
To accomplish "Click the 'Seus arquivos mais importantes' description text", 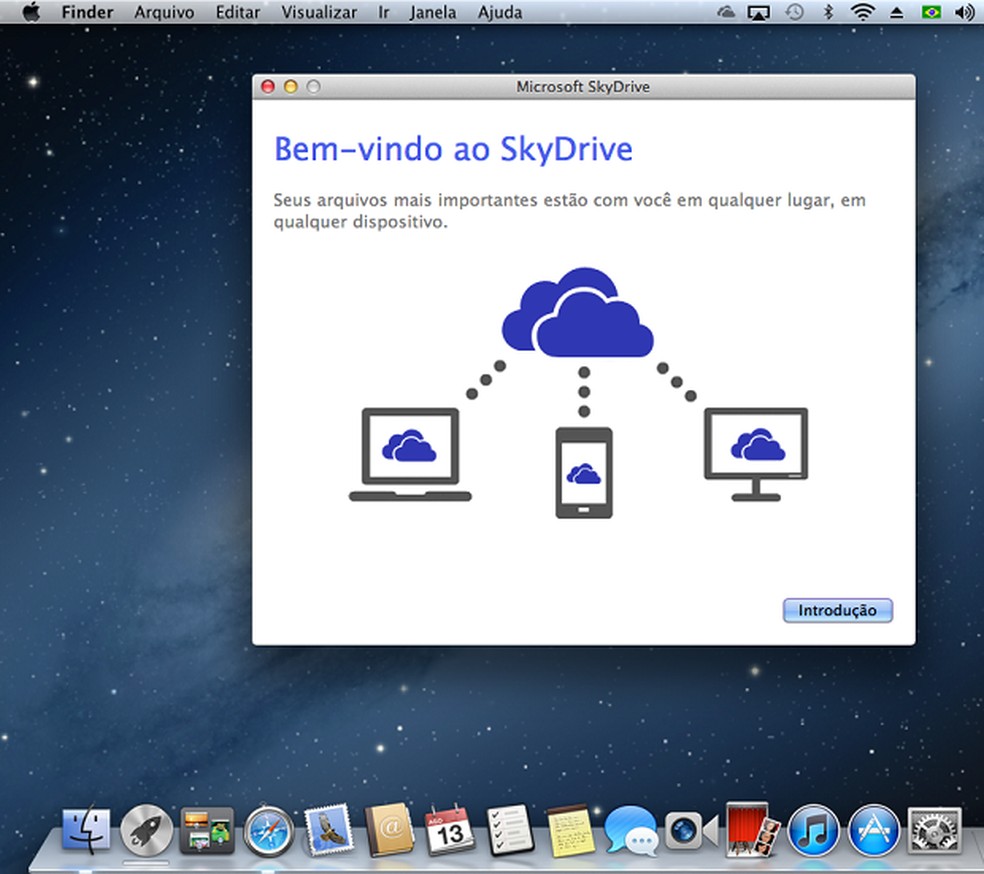I will [x=569, y=211].
